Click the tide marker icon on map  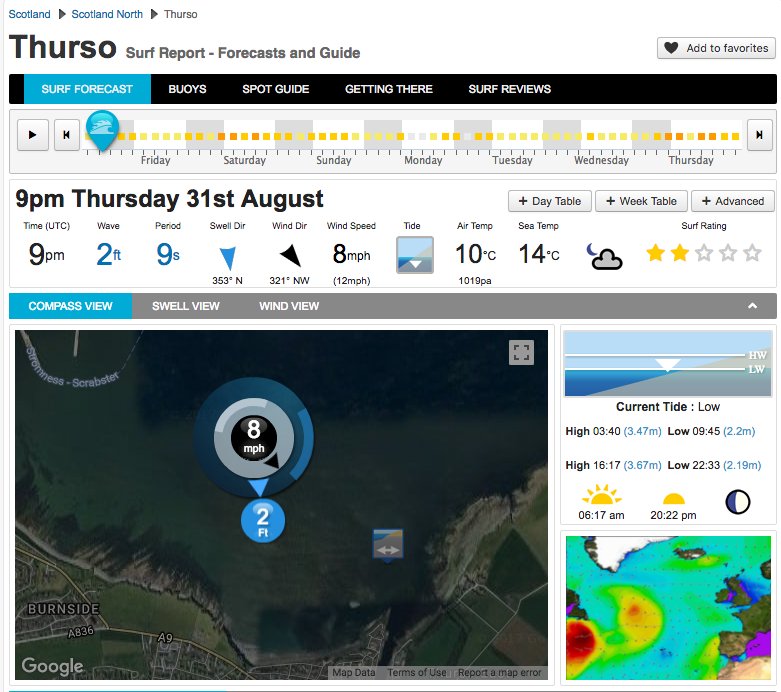tap(388, 546)
